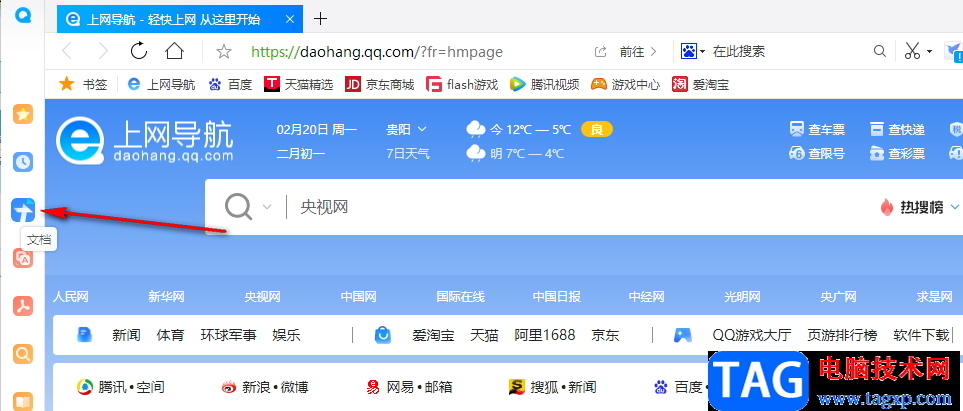Image resolution: width=963 pixels, height=411 pixels.
Task: Click the scissors screenshot tool icon
Action: 912,51
